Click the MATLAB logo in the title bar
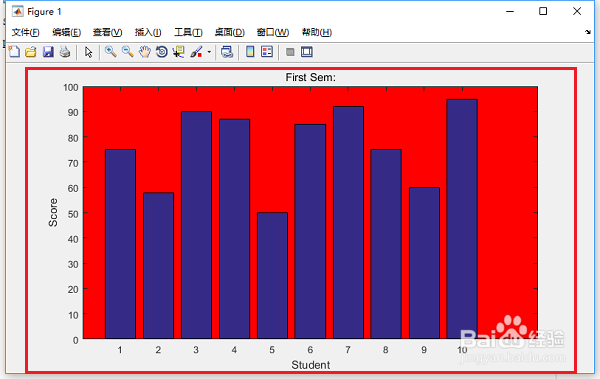This screenshot has width=600, height=379. tap(17, 11)
